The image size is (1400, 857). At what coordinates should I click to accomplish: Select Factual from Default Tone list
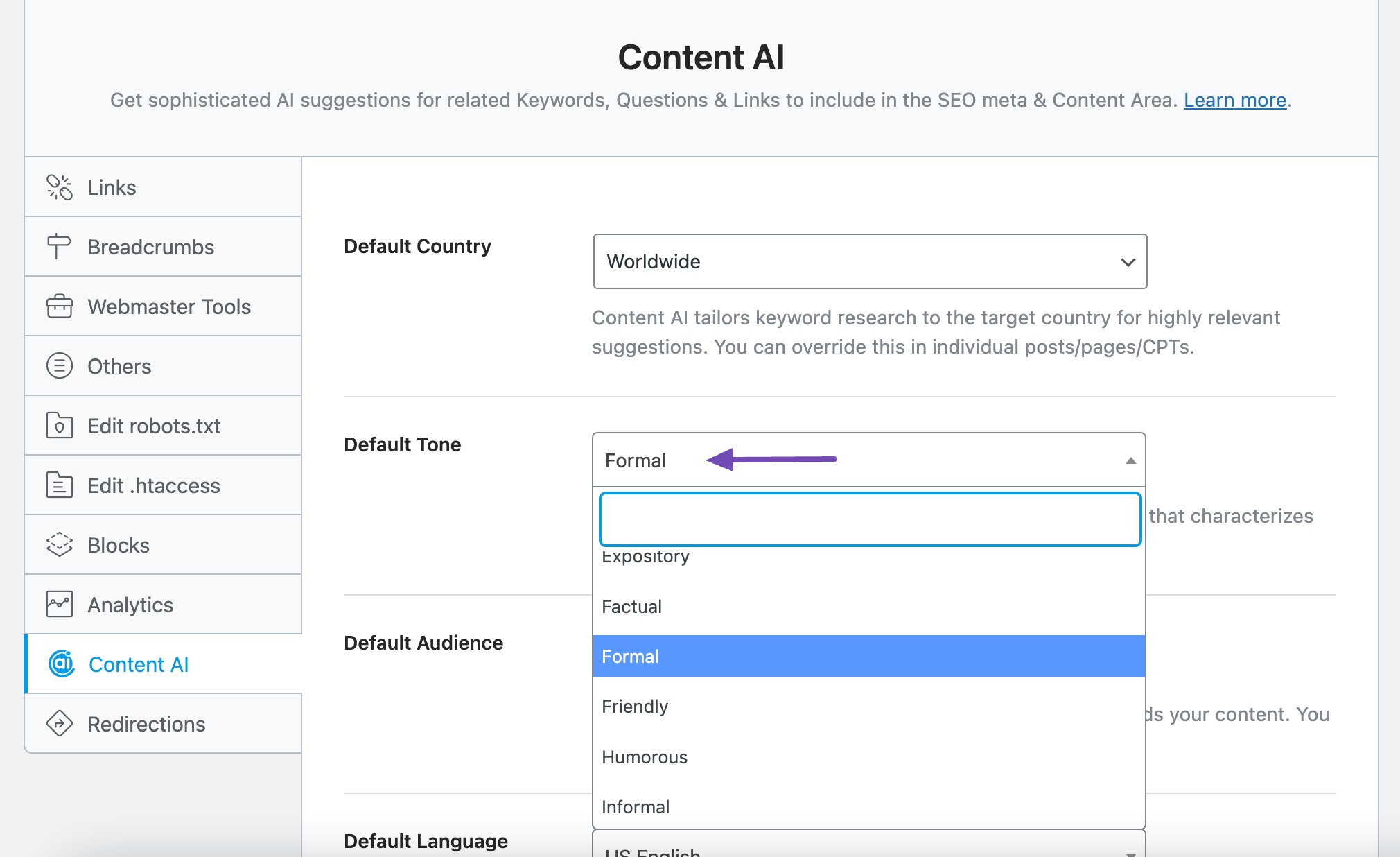click(631, 606)
